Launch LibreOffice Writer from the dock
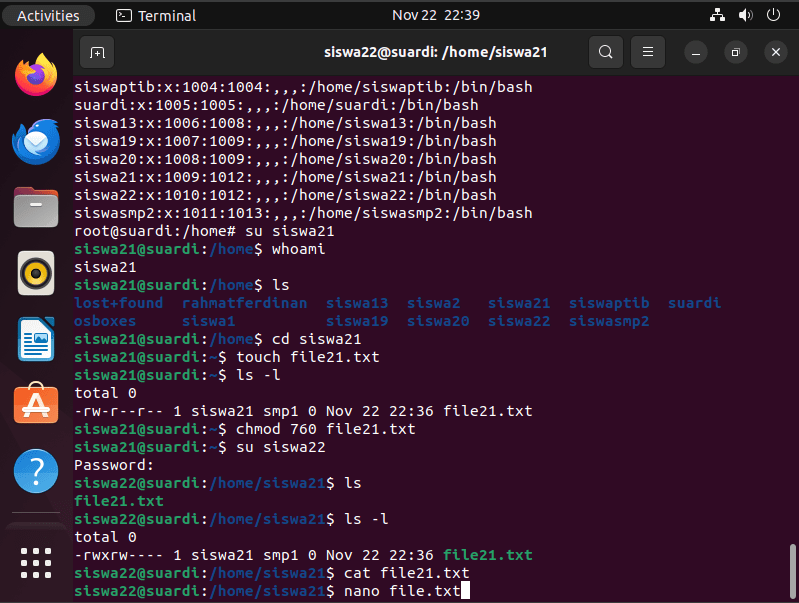The width and height of the screenshot is (799, 603). coord(36,339)
